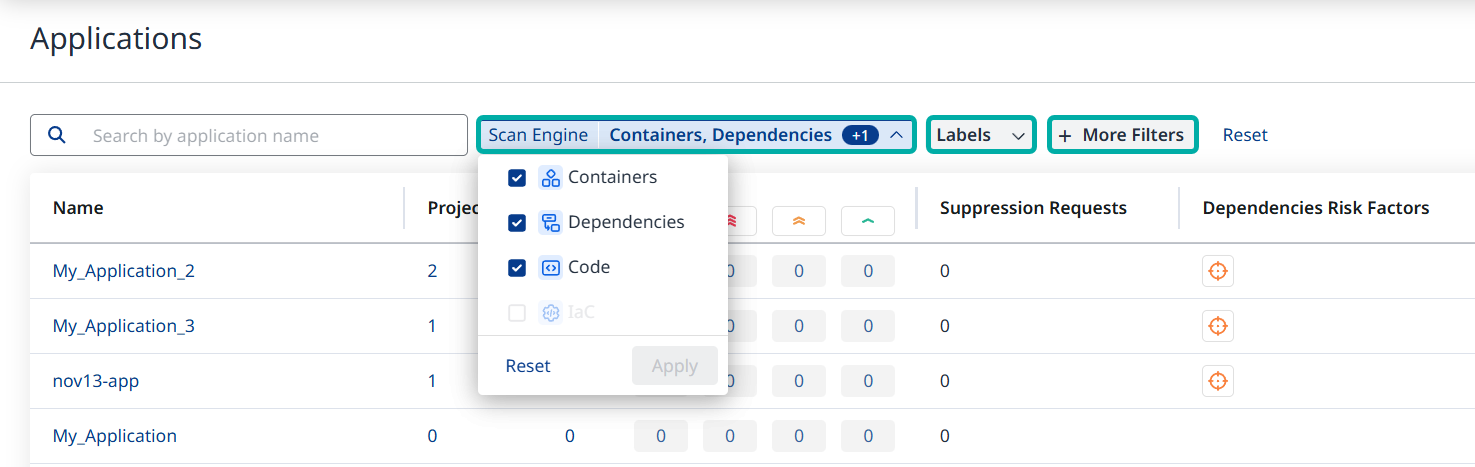Click risk factor icon for My_Application_3
Image resolution: width=1475 pixels, height=467 pixels.
(1217, 326)
